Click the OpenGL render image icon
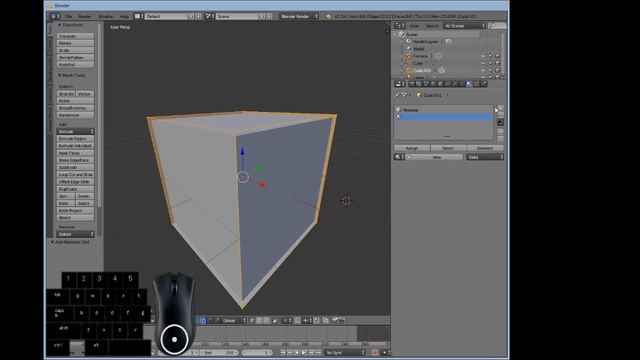The width and height of the screenshot is (640, 360). click(335, 320)
